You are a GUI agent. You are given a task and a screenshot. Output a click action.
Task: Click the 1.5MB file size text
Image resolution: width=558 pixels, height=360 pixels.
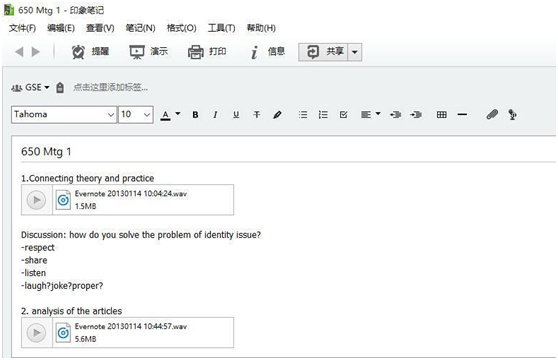[x=85, y=206]
